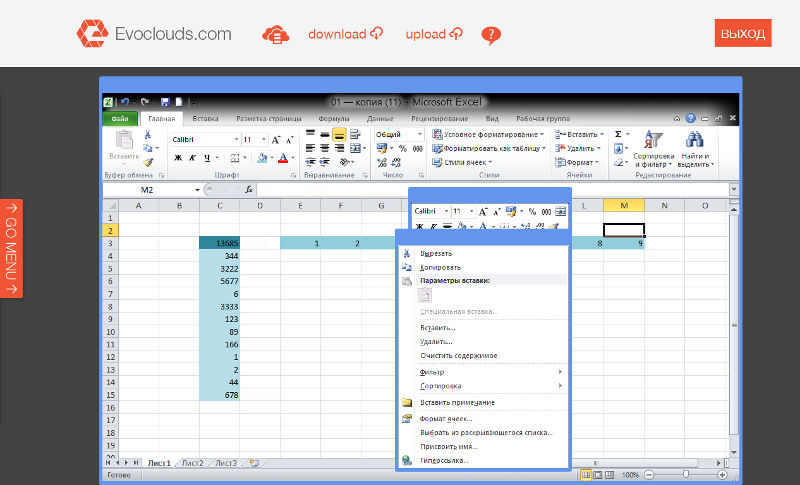Viewport: 800px width, 485px height.
Task: Open the ribbon font size 11 dropdown
Action: (x=264, y=139)
